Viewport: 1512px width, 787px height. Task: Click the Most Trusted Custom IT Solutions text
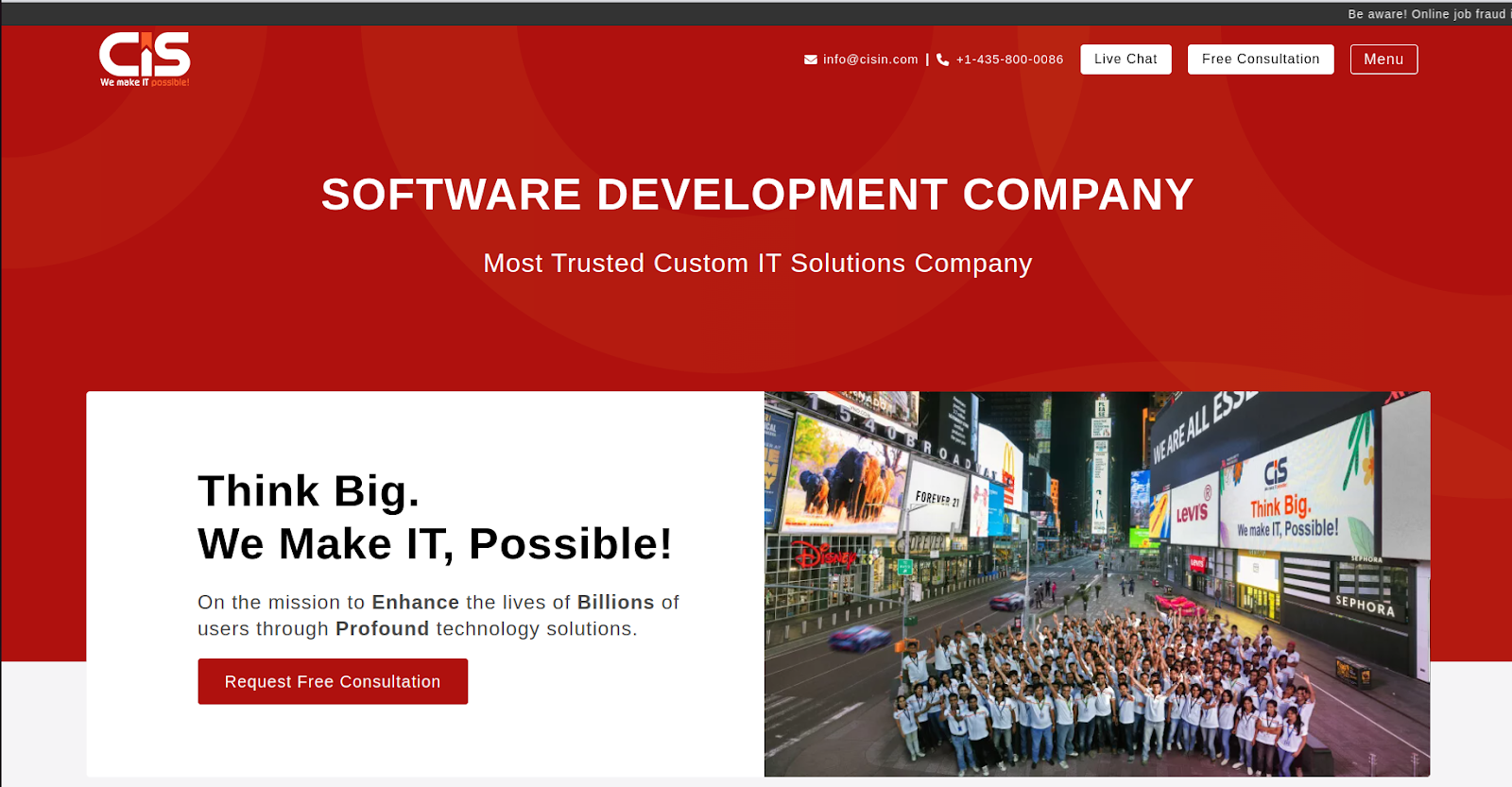coord(757,263)
